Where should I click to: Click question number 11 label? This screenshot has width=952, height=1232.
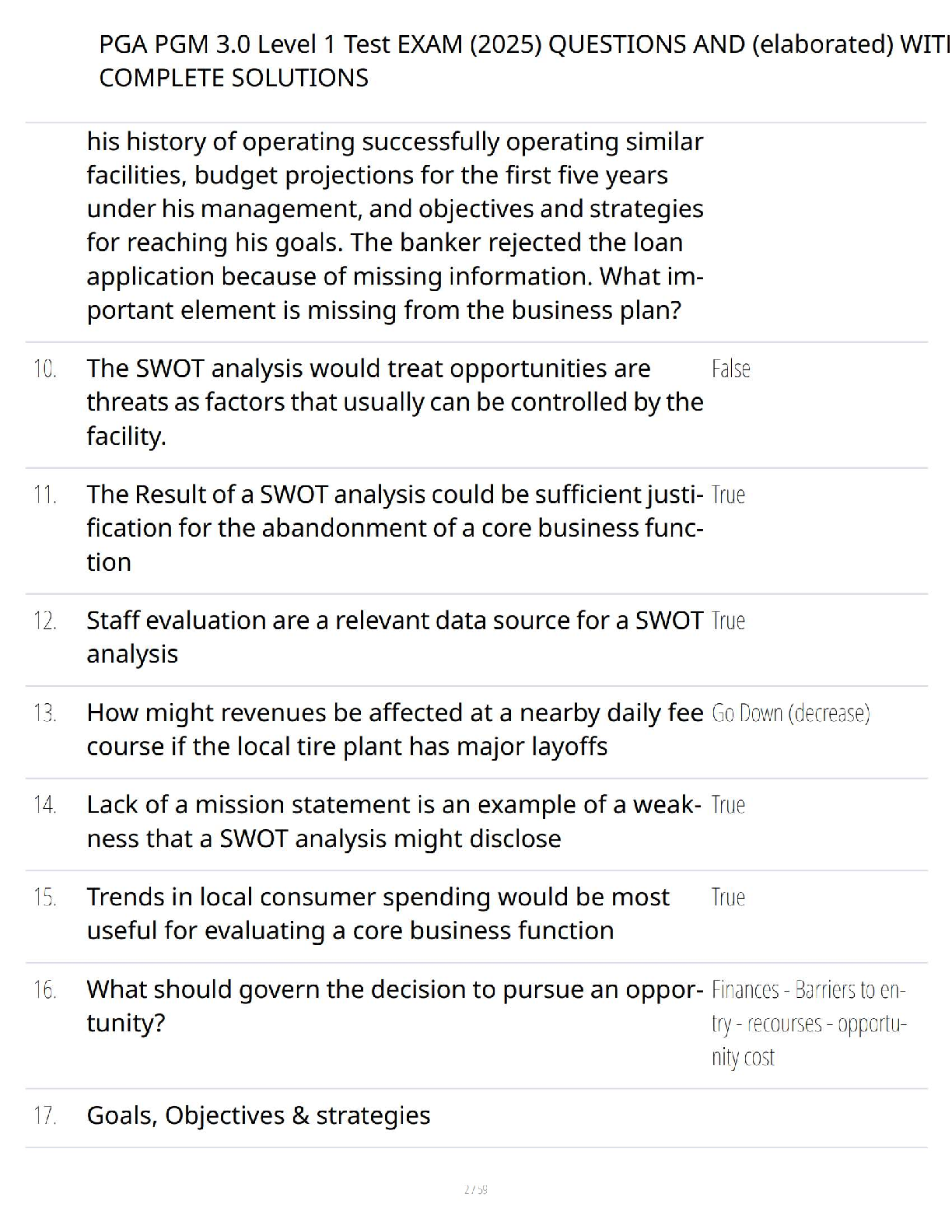(45, 495)
